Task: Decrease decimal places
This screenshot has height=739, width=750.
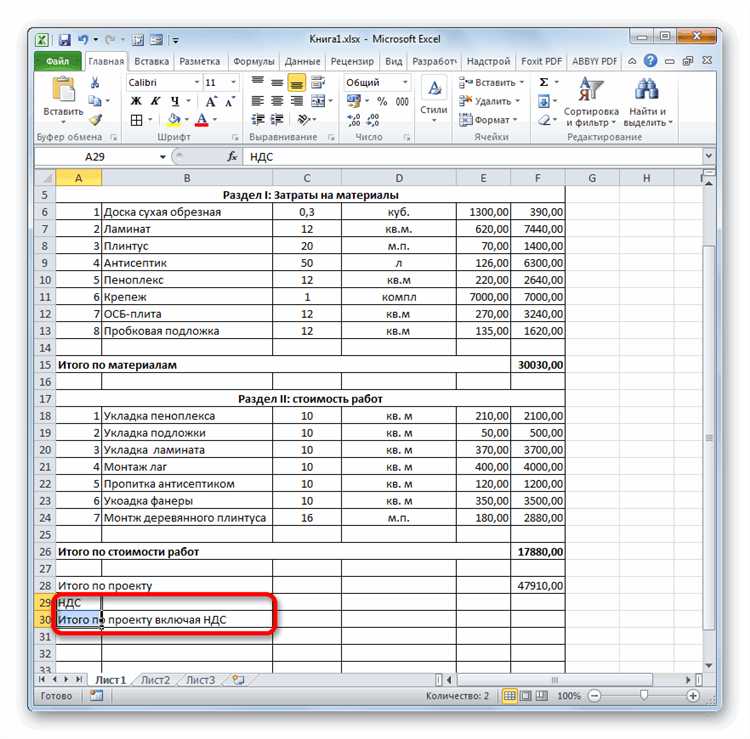Action: pos(373,120)
